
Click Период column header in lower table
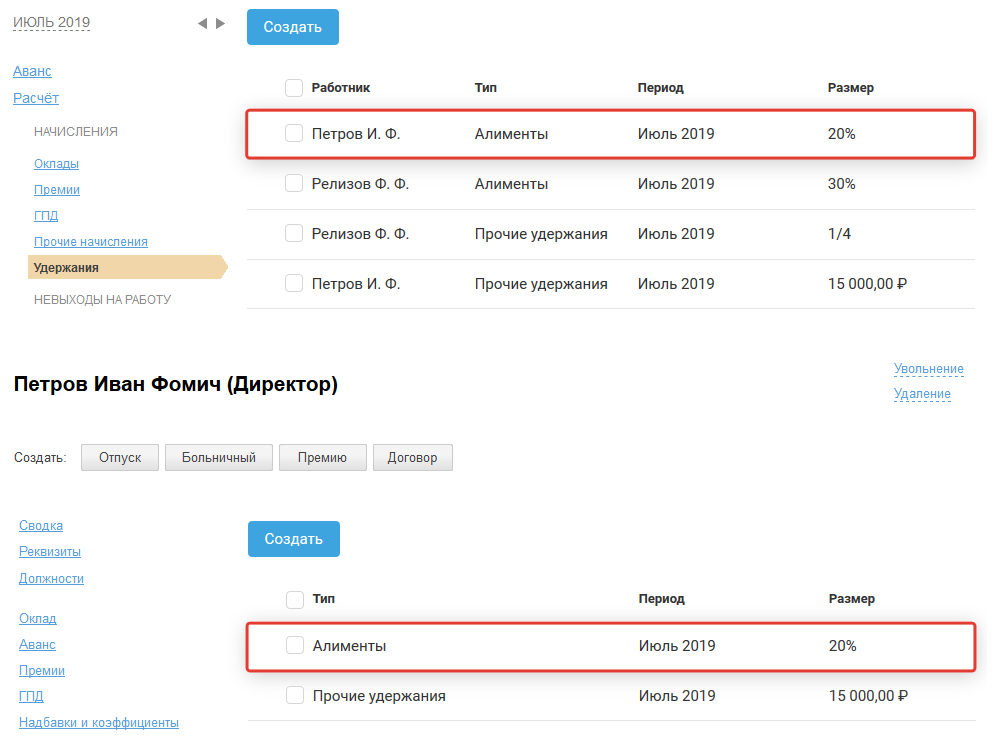662,599
